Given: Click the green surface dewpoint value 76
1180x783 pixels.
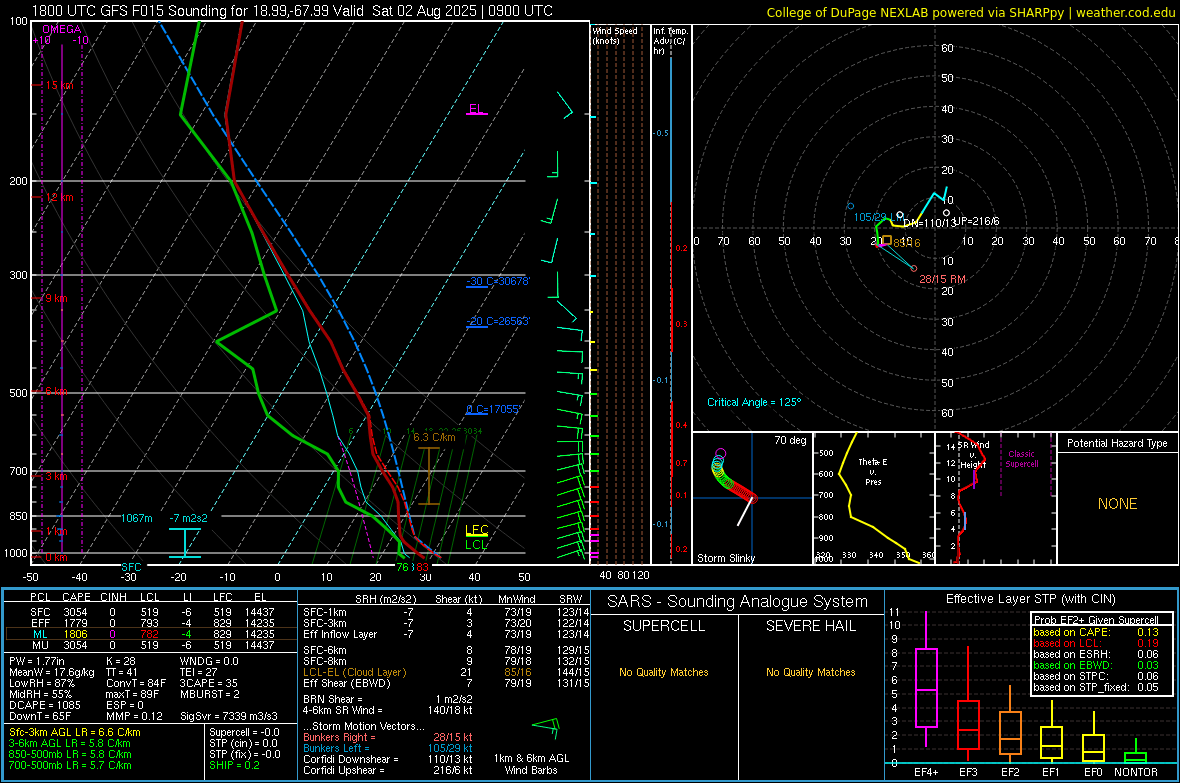Looking at the screenshot, I should (403, 567).
